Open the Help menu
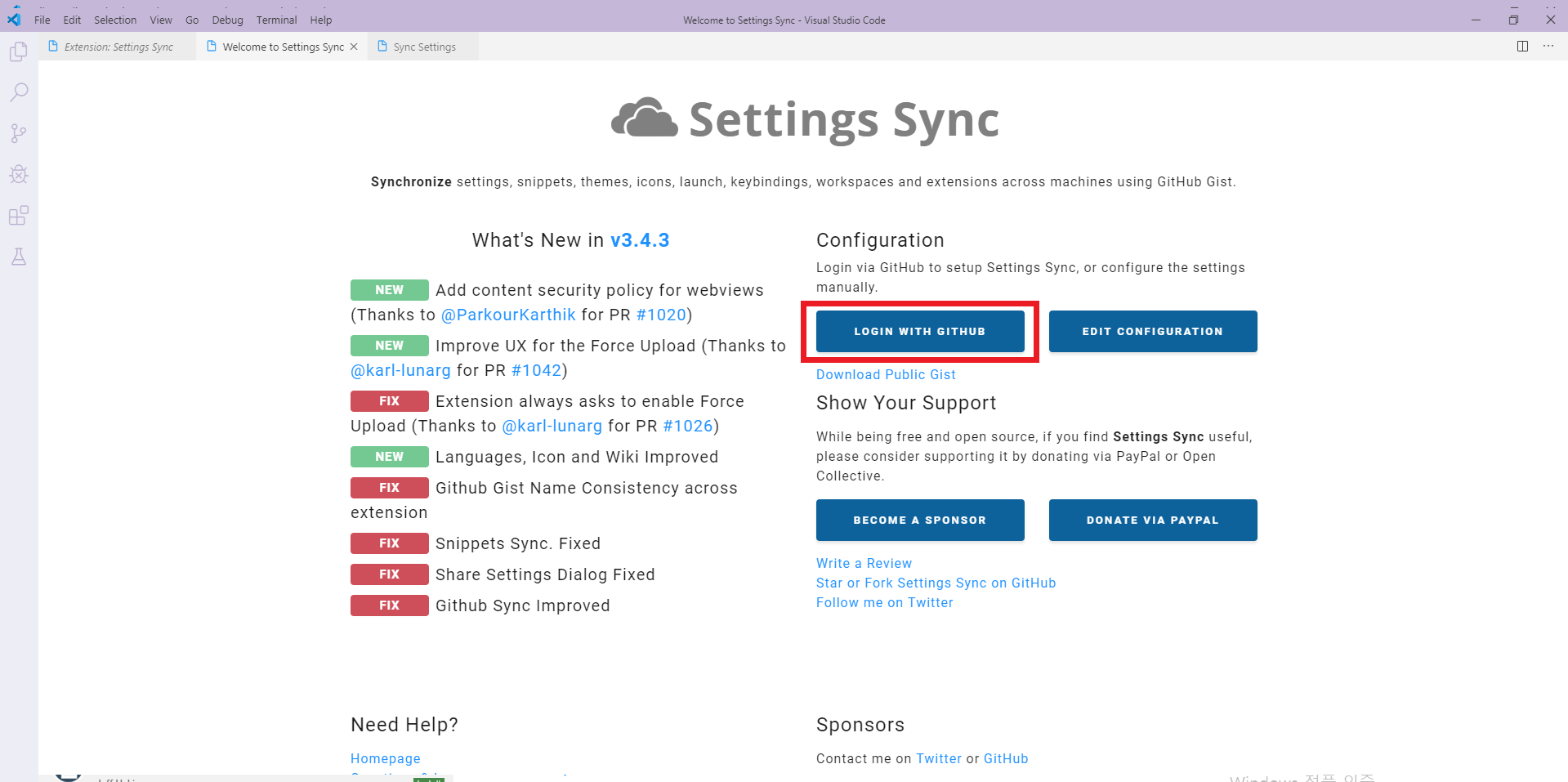The image size is (1568, 782). (321, 20)
